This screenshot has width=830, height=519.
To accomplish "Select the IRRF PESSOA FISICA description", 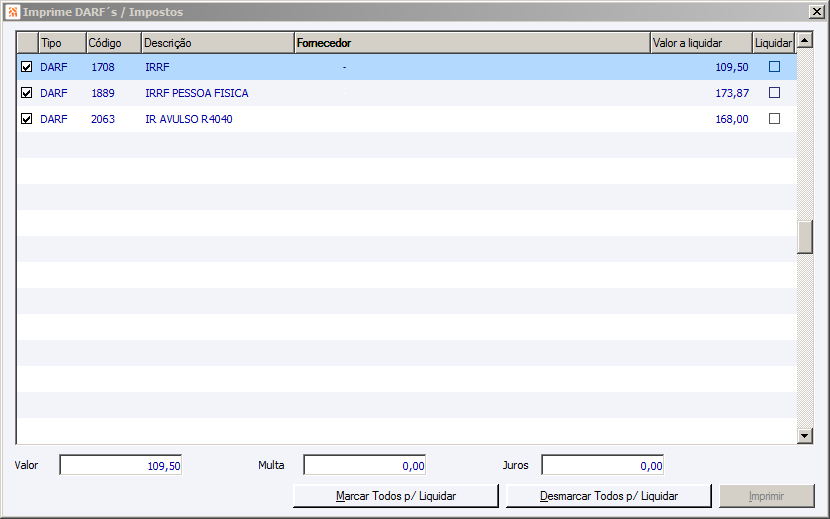I will (x=197, y=93).
